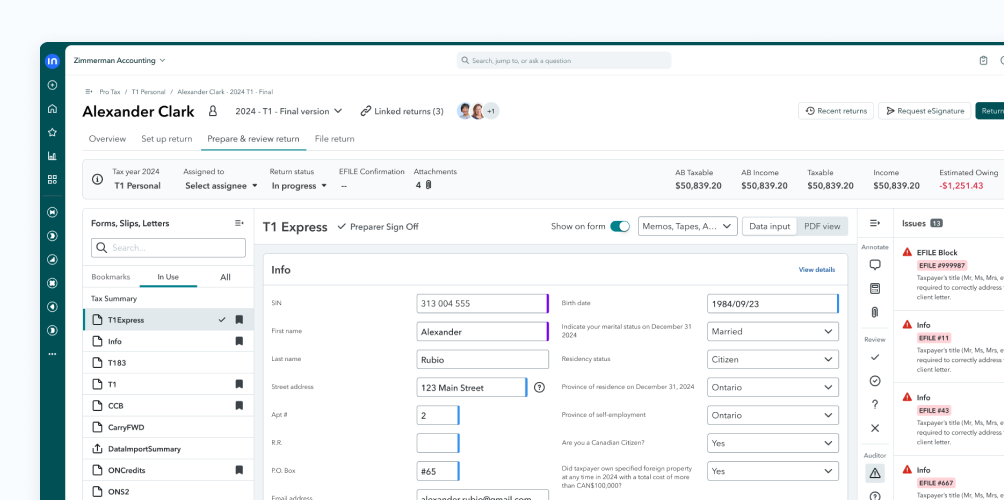Image resolution: width=1004 pixels, height=500 pixels.
Task: Click the T1 Personal breadcrumb
Action: 149,92
